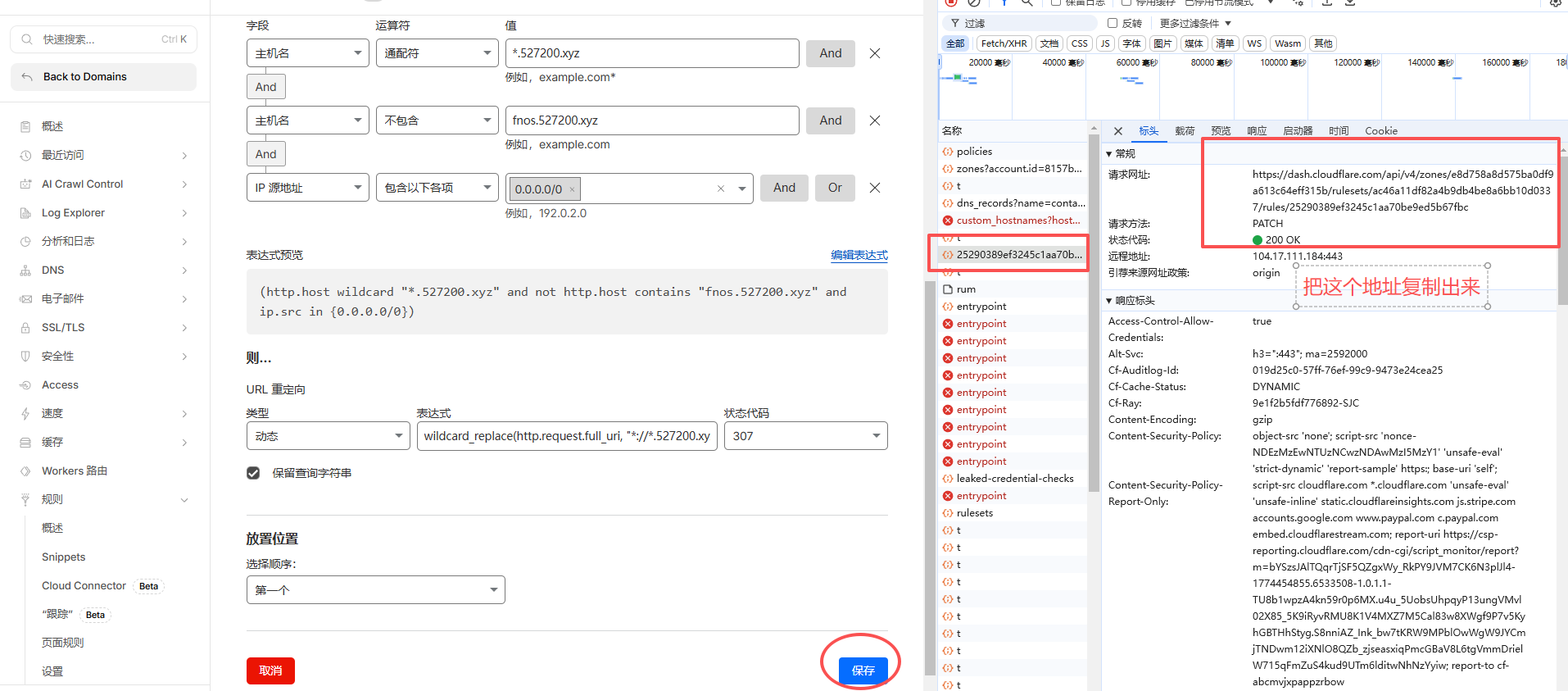Viewport: 1568px width, 691px height.
Task: Delete the IP 源地址 condition row
Action: (x=875, y=188)
